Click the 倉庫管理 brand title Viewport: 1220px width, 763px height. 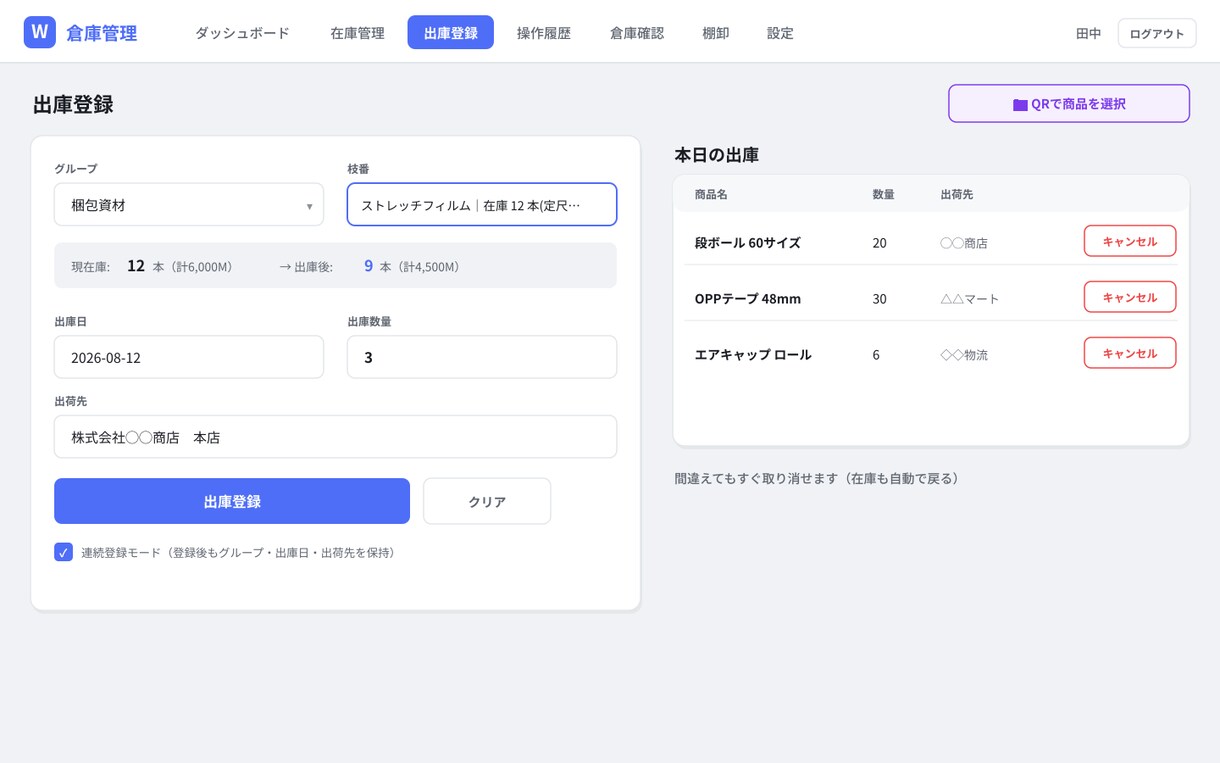(102, 33)
